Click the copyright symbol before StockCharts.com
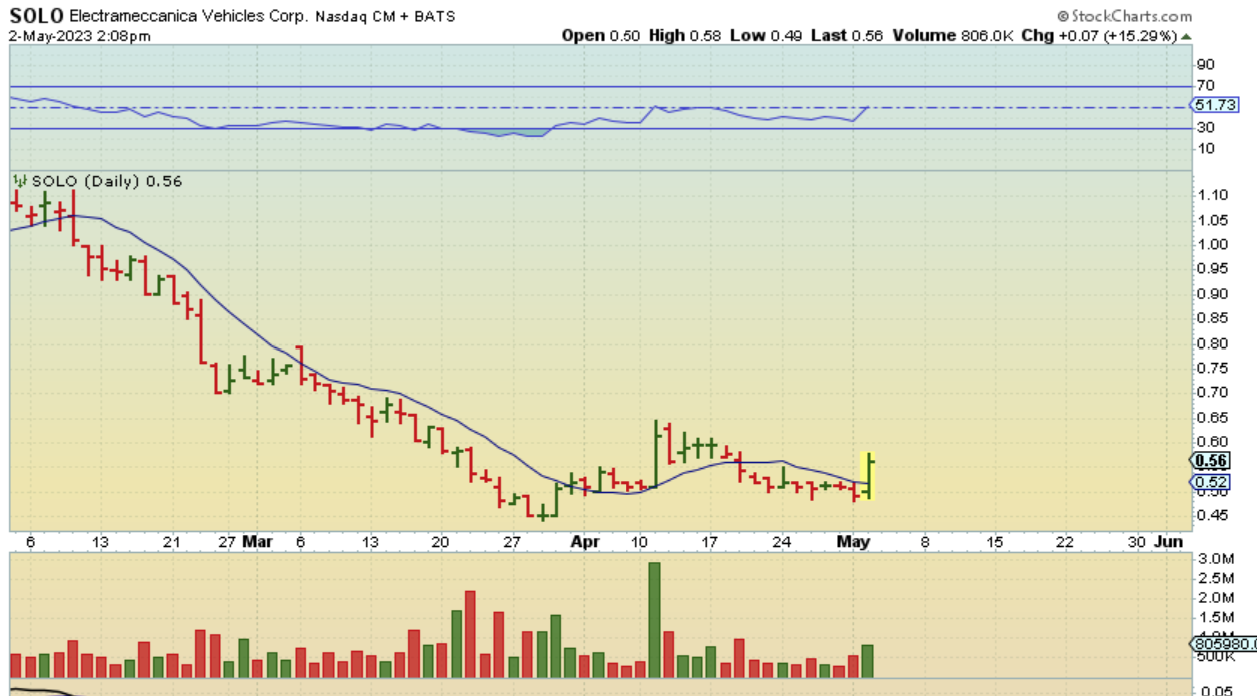1257x696 pixels. pyautogui.click(x=1063, y=16)
